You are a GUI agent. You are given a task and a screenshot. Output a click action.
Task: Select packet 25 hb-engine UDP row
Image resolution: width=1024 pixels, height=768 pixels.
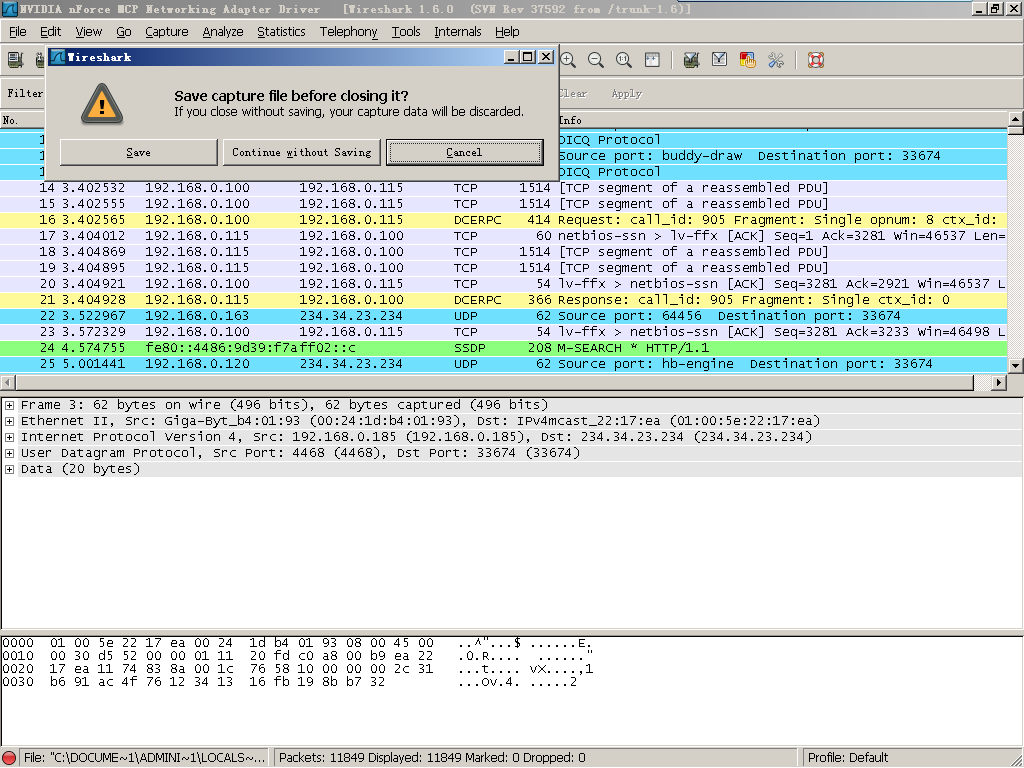point(504,364)
